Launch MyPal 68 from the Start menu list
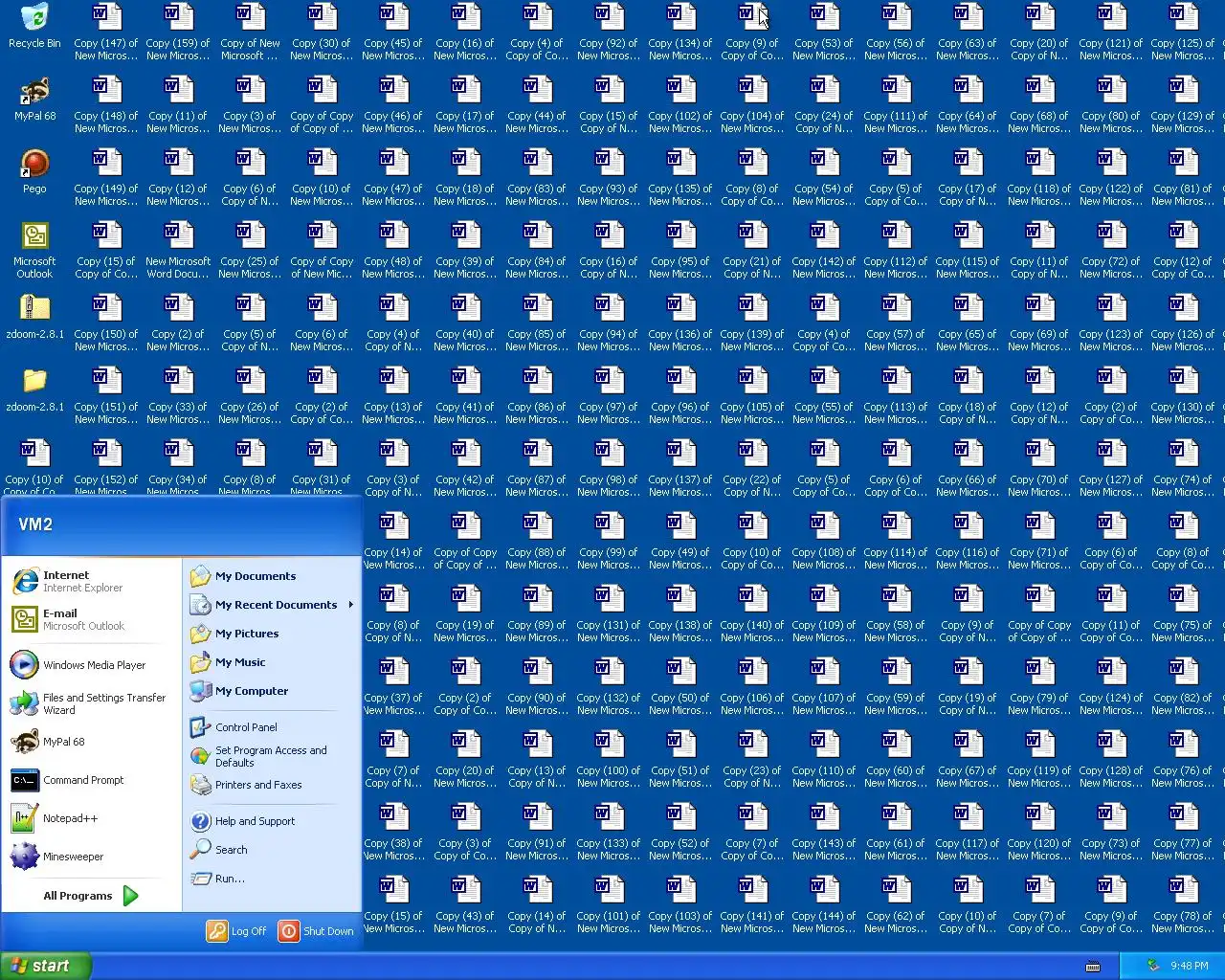Screen dimensions: 1225x980 (x=92, y=742)
